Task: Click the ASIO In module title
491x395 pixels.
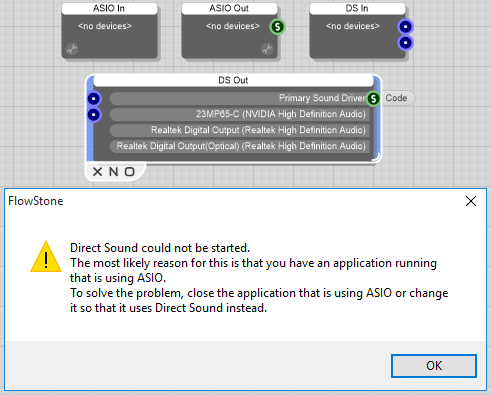Action: click(109, 8)
